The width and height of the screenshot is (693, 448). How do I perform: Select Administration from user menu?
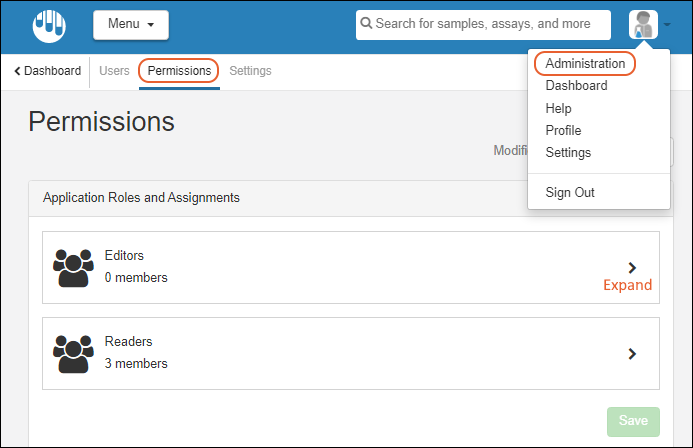coord(585,64)
